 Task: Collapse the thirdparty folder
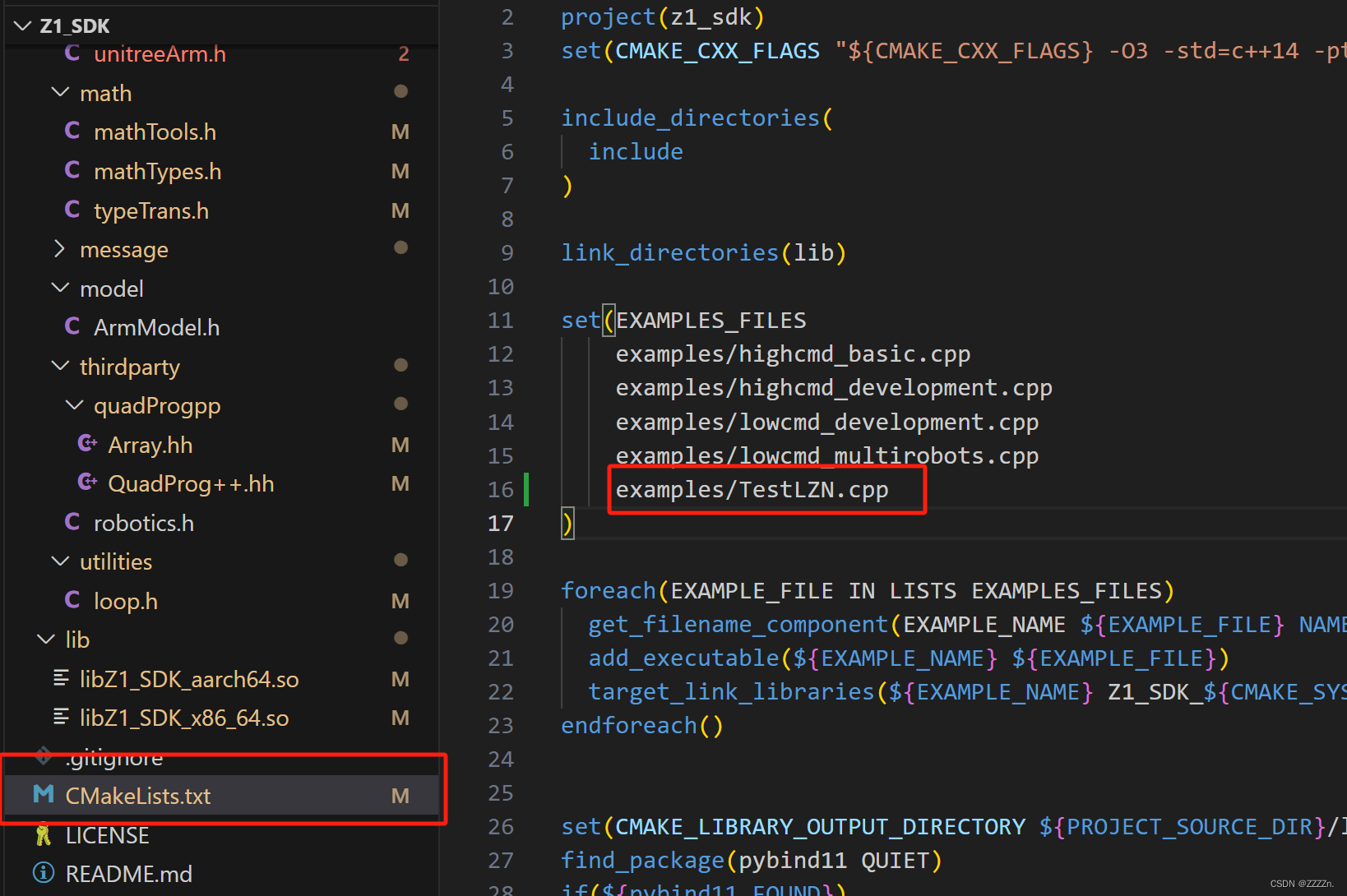coord(59,366)
